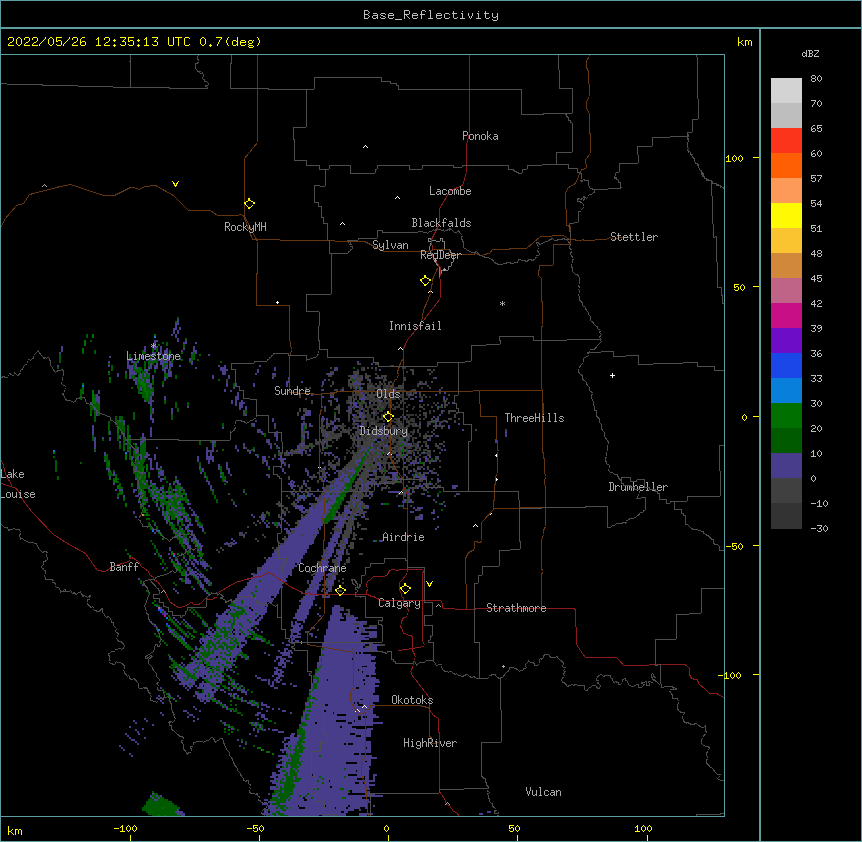Click the Airdrie city label

click(403, 537)
